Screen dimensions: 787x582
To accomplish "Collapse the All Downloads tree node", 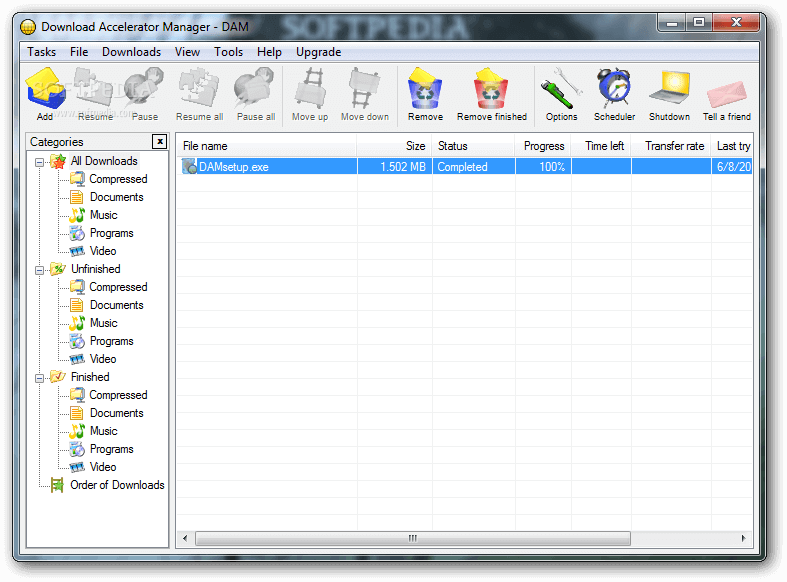I will click(x=39, y=162).
